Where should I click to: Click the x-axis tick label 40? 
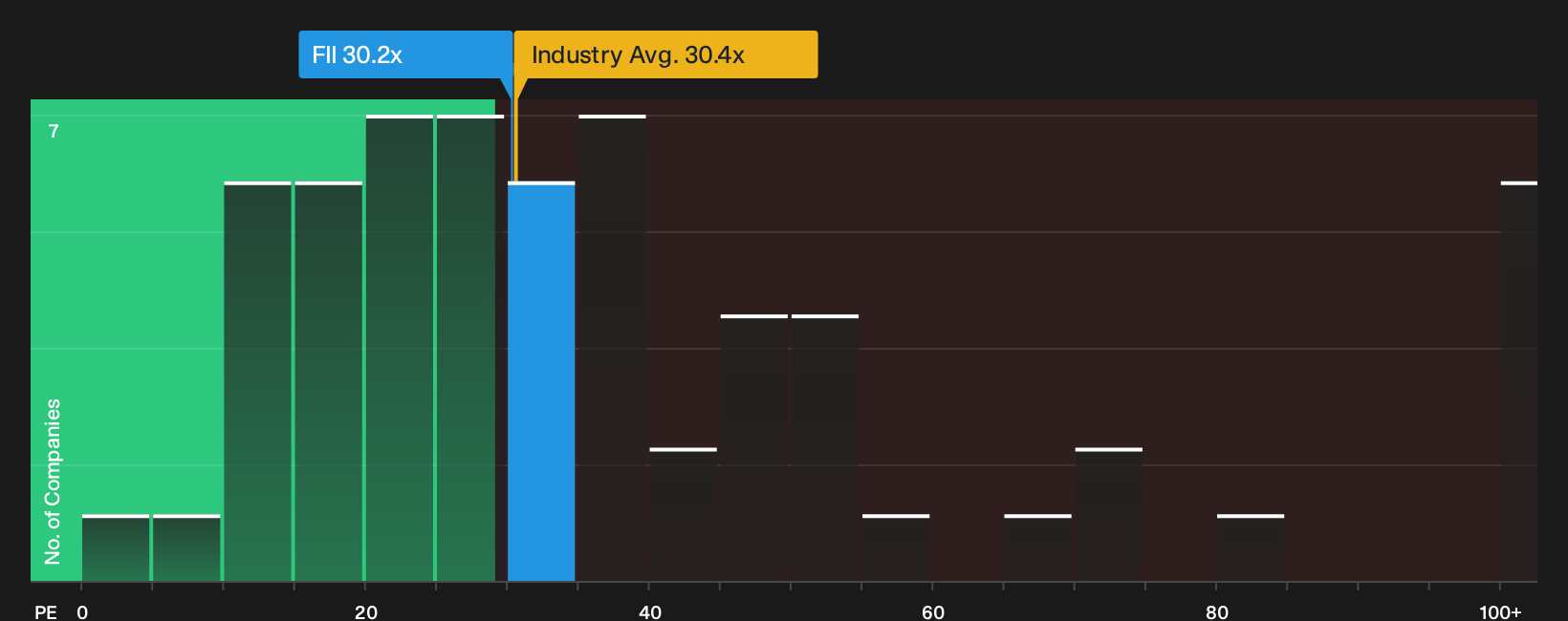coord(650,612)
